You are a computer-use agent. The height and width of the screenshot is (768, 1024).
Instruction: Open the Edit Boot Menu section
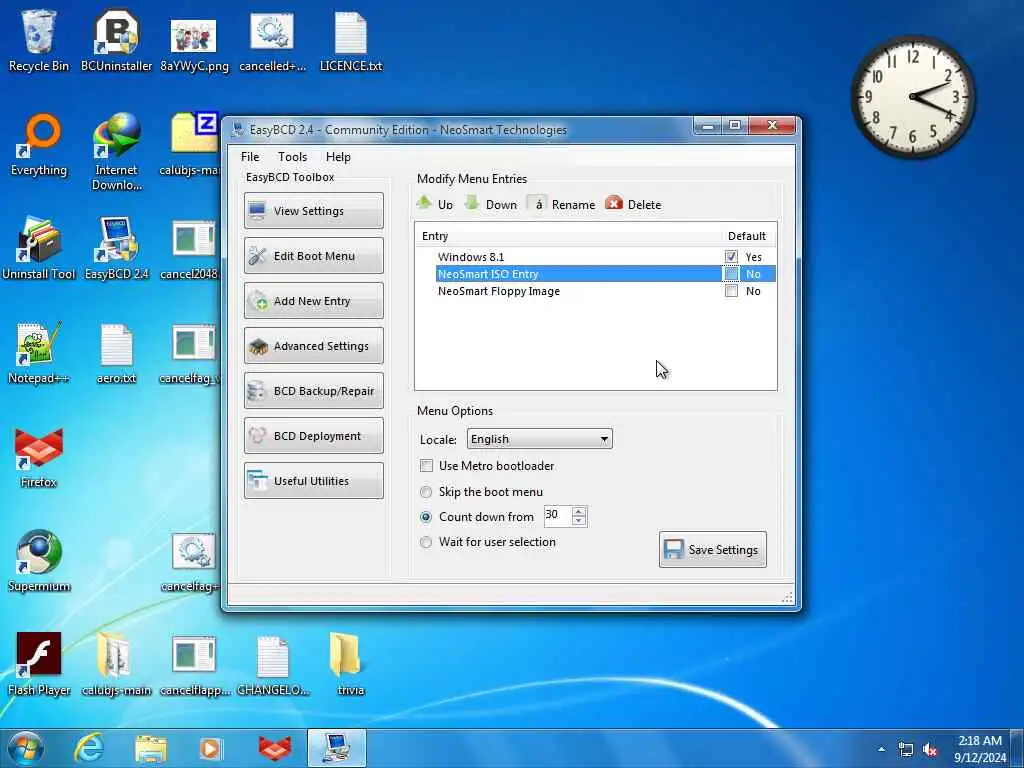coord(313,255)
